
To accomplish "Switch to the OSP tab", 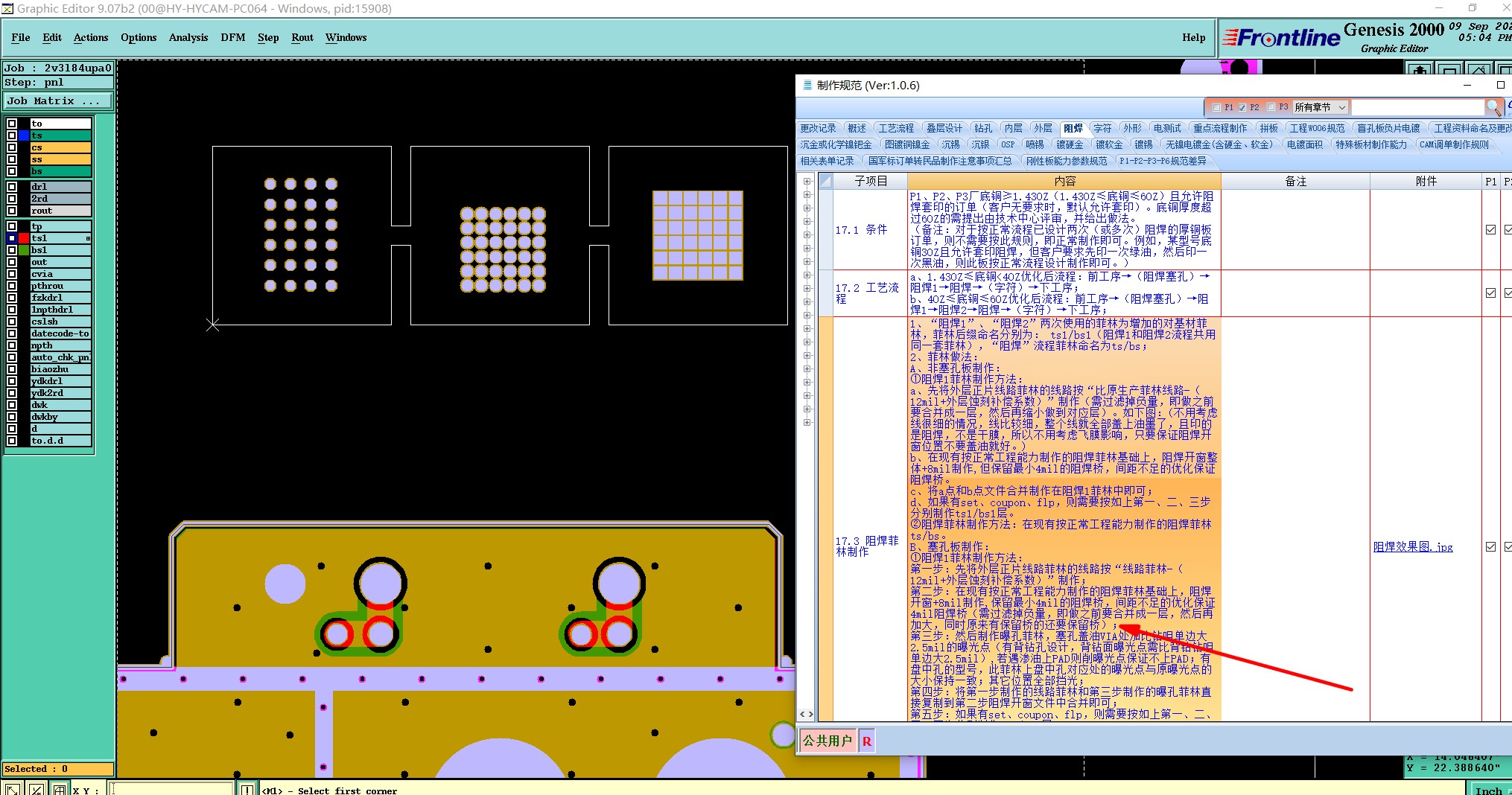I will click(x=1008, y=144).
